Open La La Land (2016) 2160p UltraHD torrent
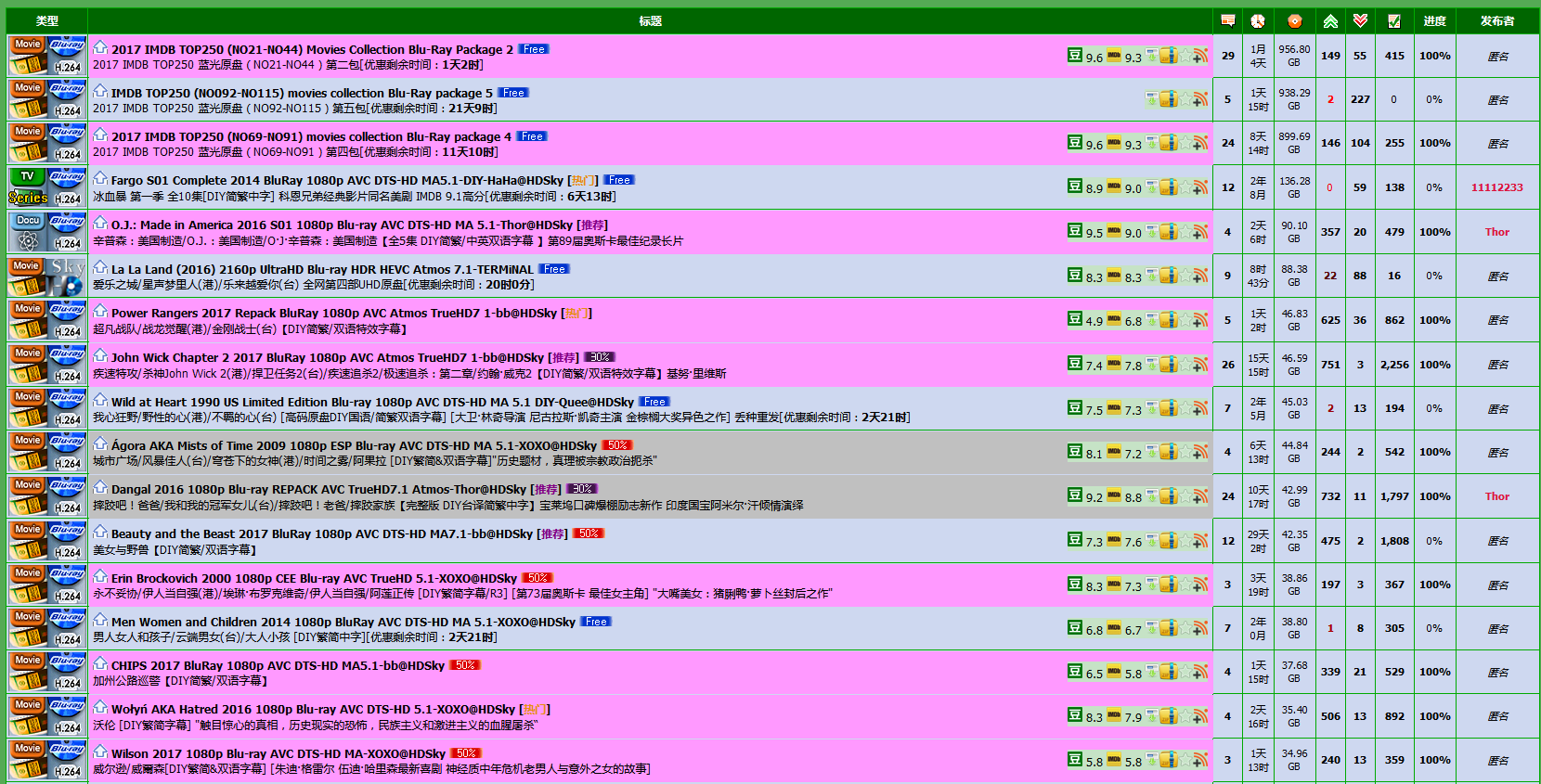 [x=322, y=269]
